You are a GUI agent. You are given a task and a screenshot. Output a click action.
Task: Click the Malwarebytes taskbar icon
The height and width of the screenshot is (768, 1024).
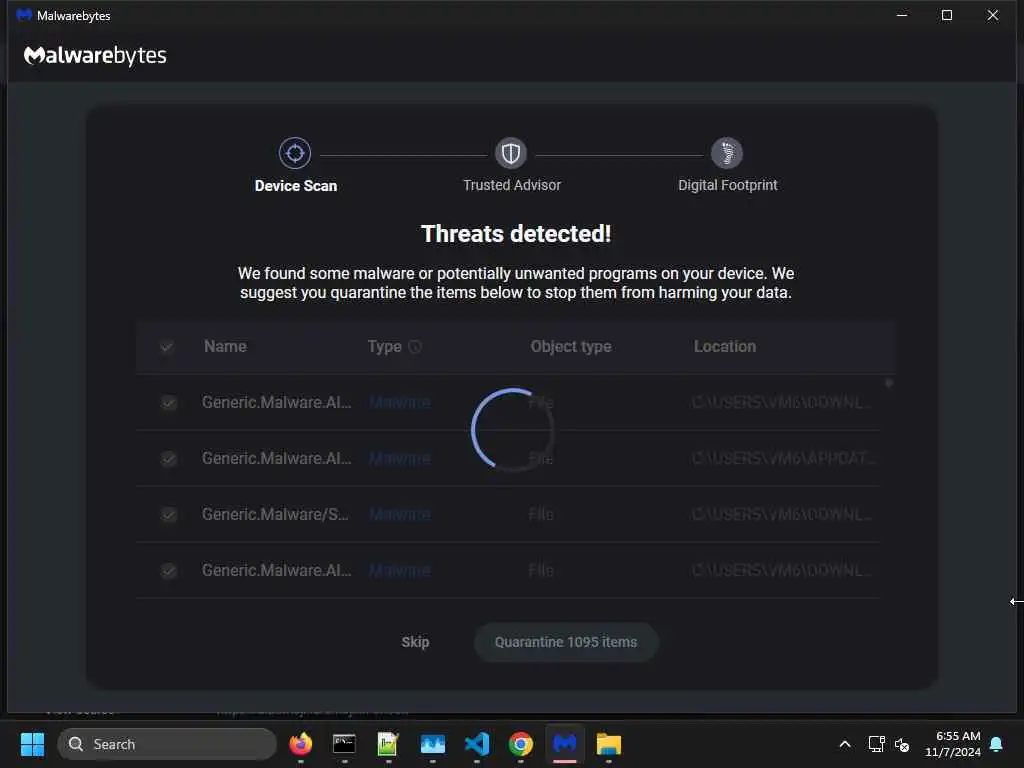(x=565, y=744)
